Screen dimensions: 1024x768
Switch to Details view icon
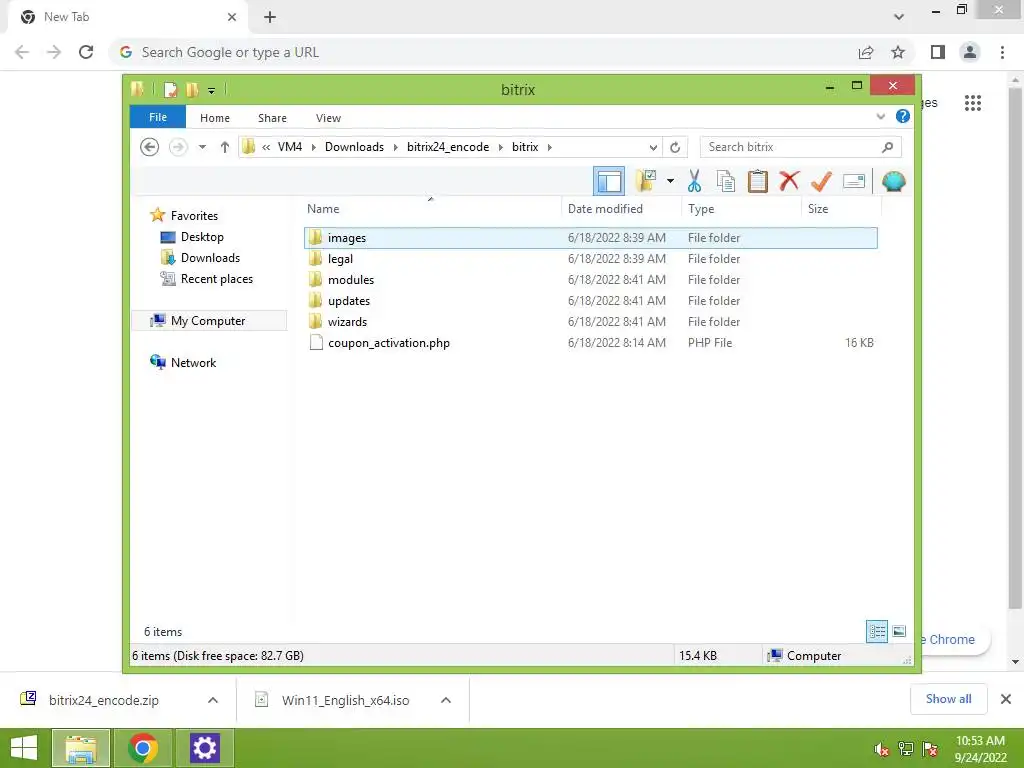[877, 632]
